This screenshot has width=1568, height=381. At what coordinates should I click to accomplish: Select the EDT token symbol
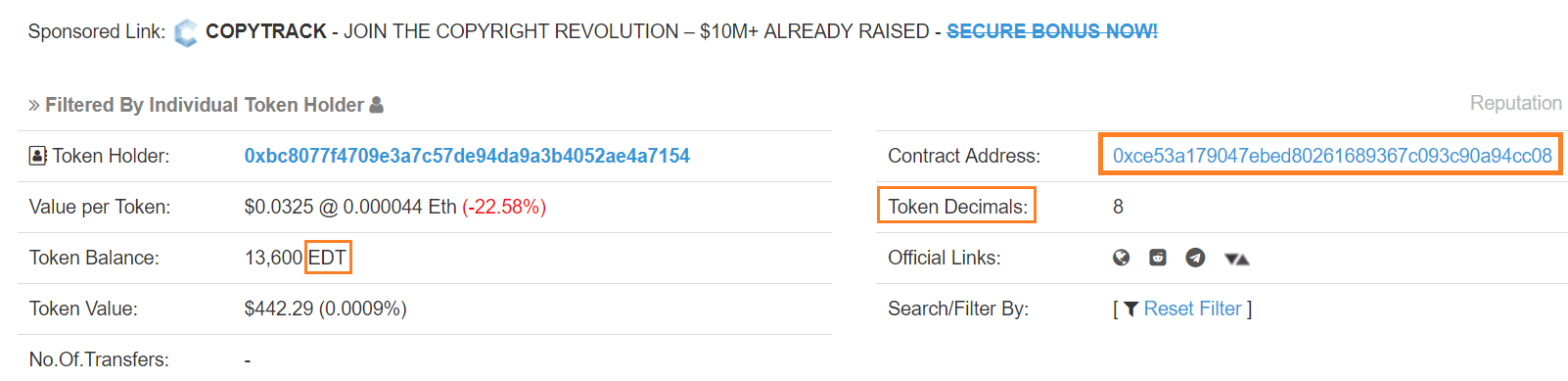click(327, 258)
